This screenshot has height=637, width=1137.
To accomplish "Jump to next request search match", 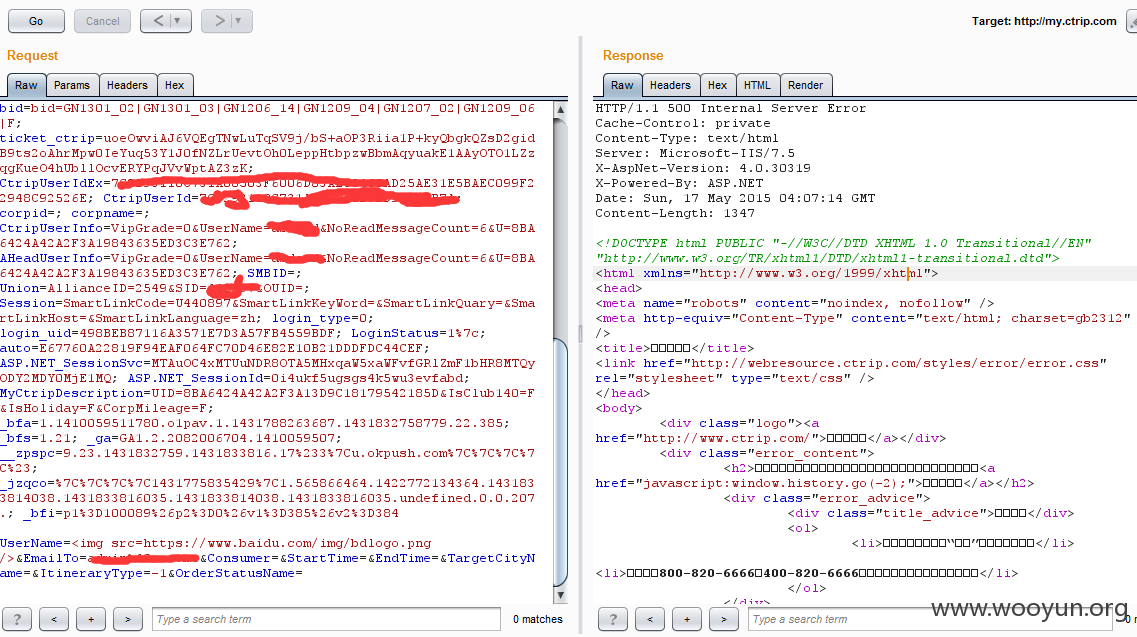I will pos(128,619).
